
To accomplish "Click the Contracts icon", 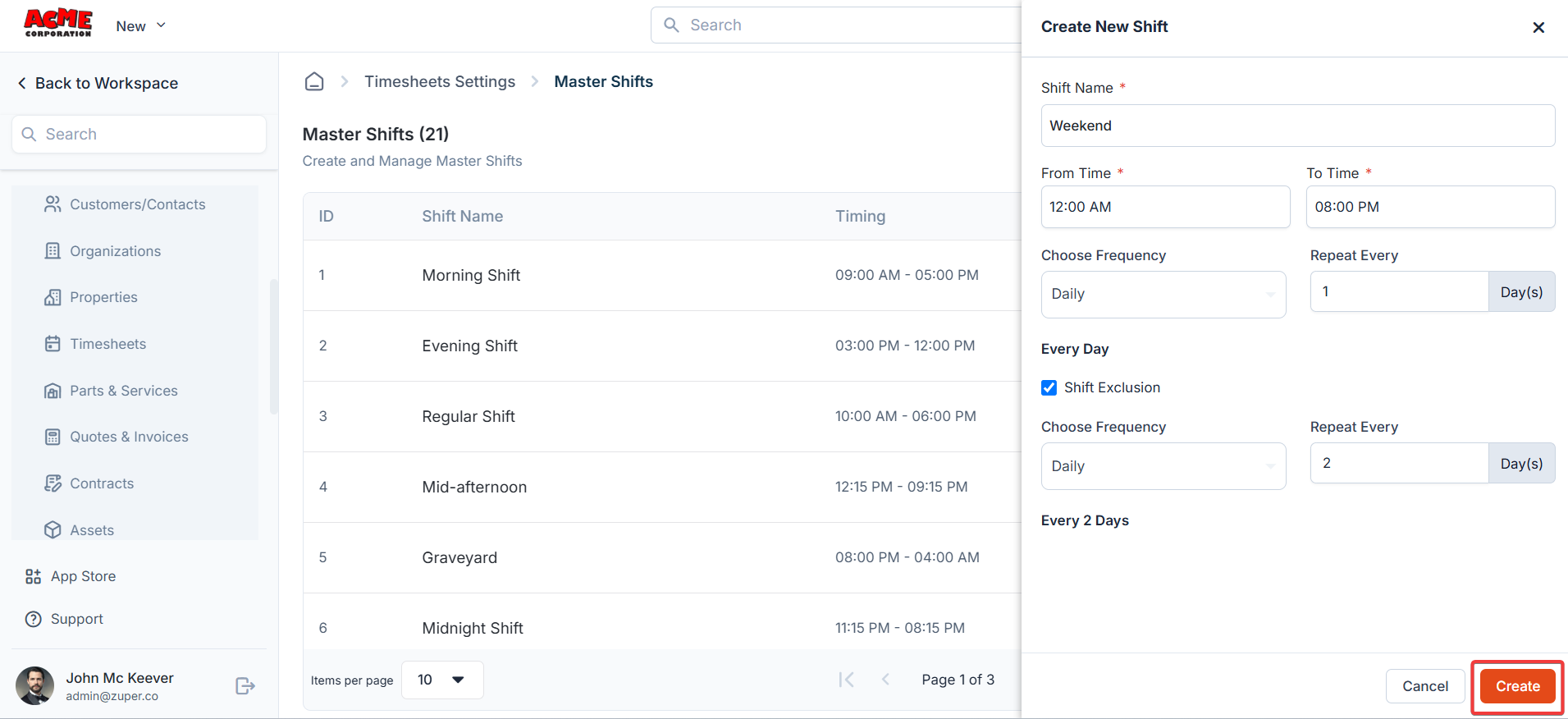I will [53, 483].
